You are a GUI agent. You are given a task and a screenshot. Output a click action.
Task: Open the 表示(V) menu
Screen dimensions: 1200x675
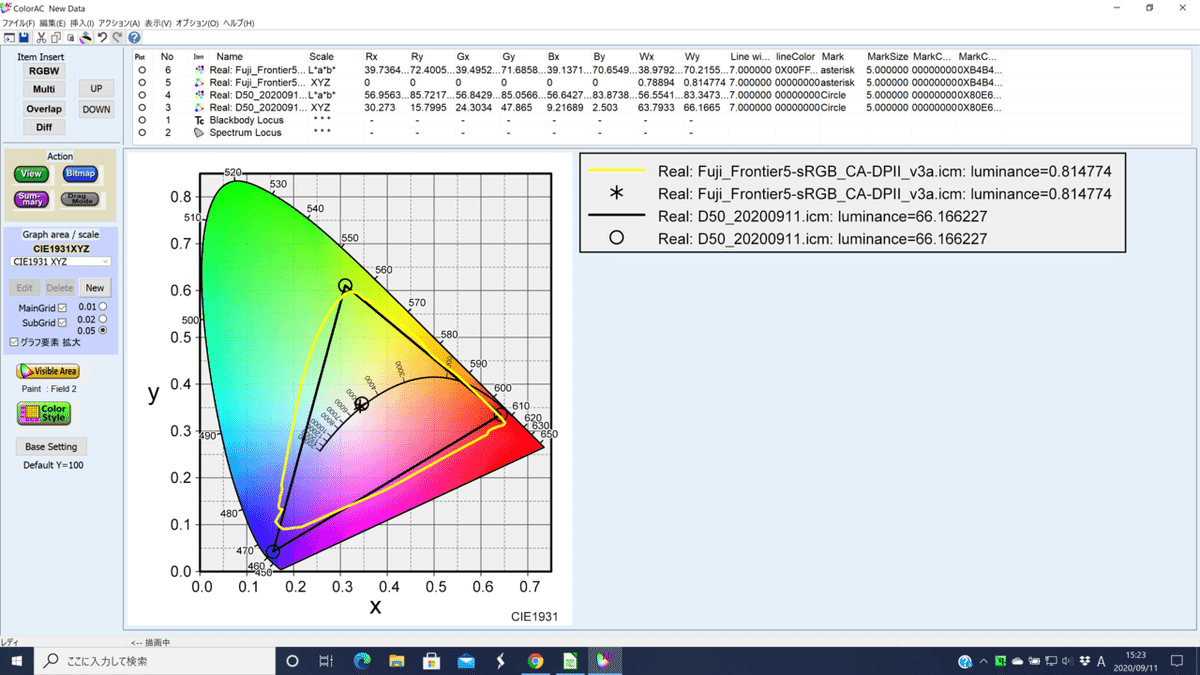158,23
